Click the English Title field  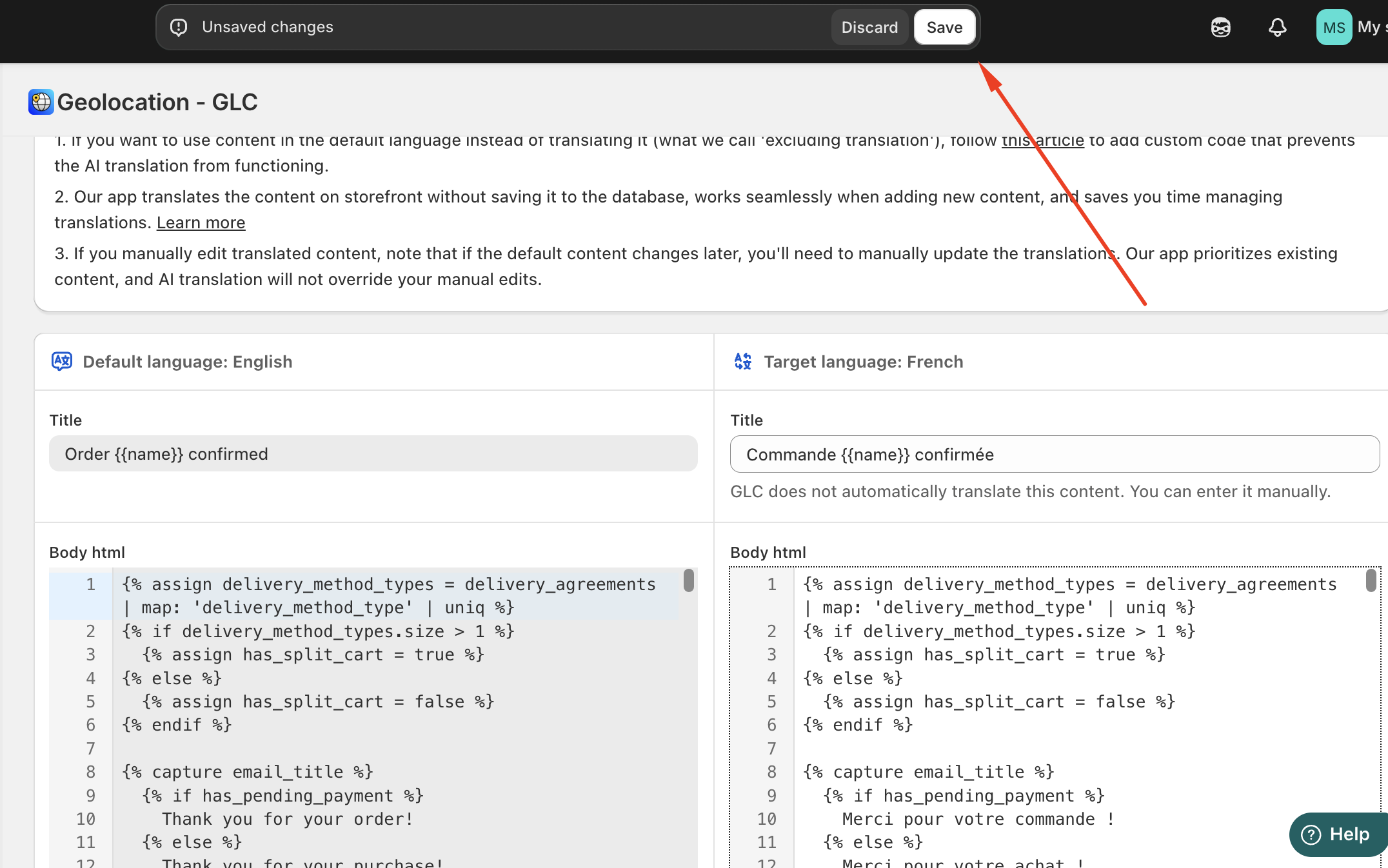tap(373, 454)
